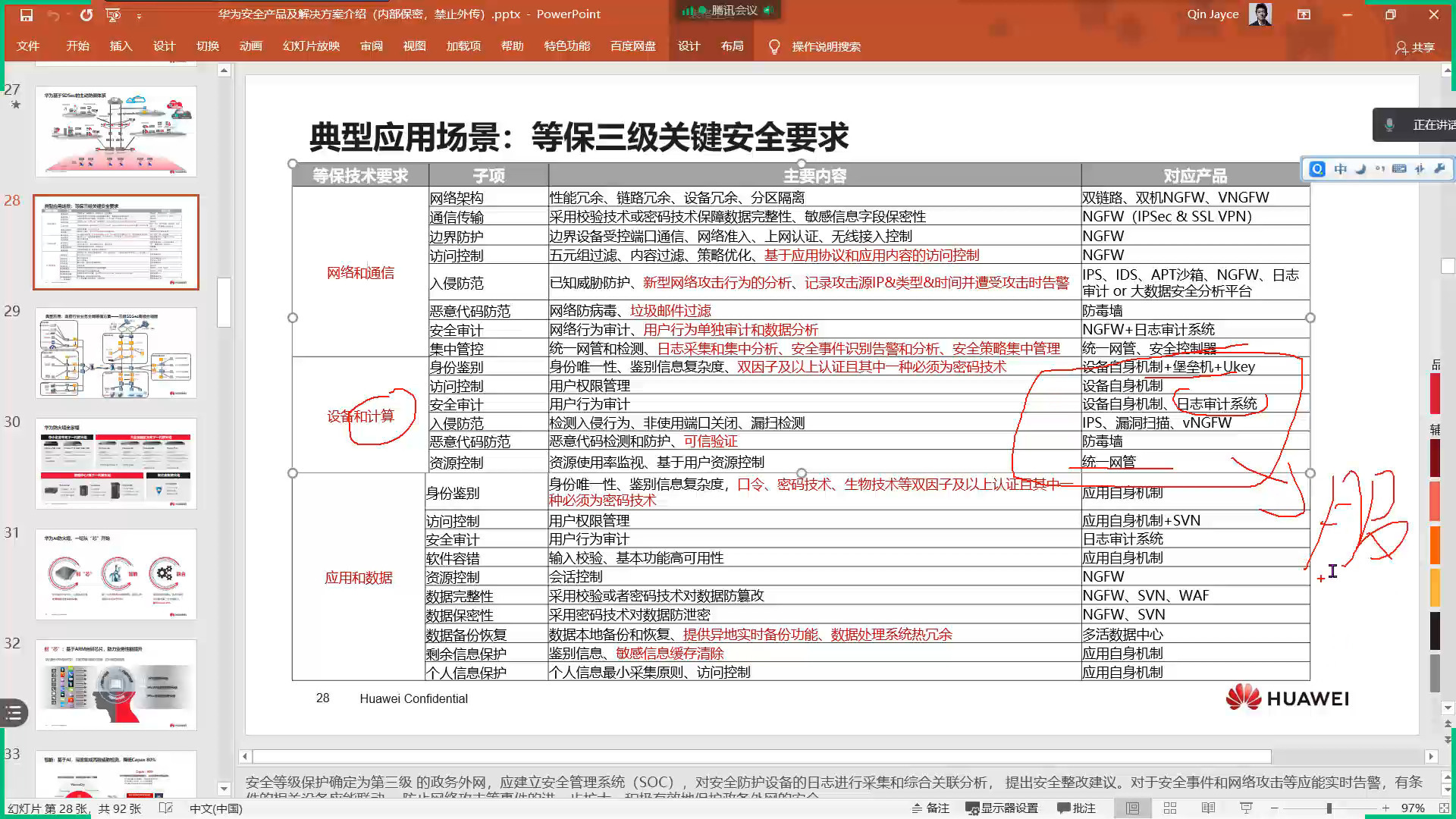Click the floating menu list icon at left
Image resolution: width=1456 pixels, height=819 pixels.
coord(13,713)
